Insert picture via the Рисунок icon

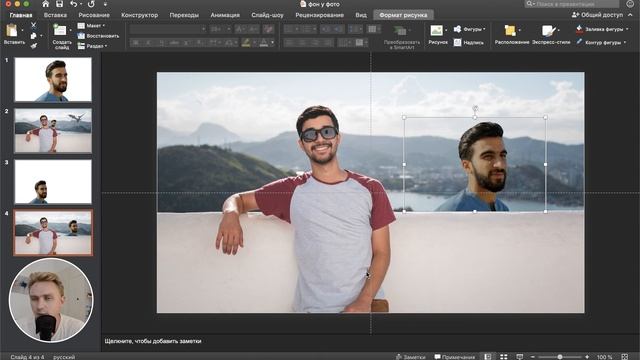[x=436, y=31]
